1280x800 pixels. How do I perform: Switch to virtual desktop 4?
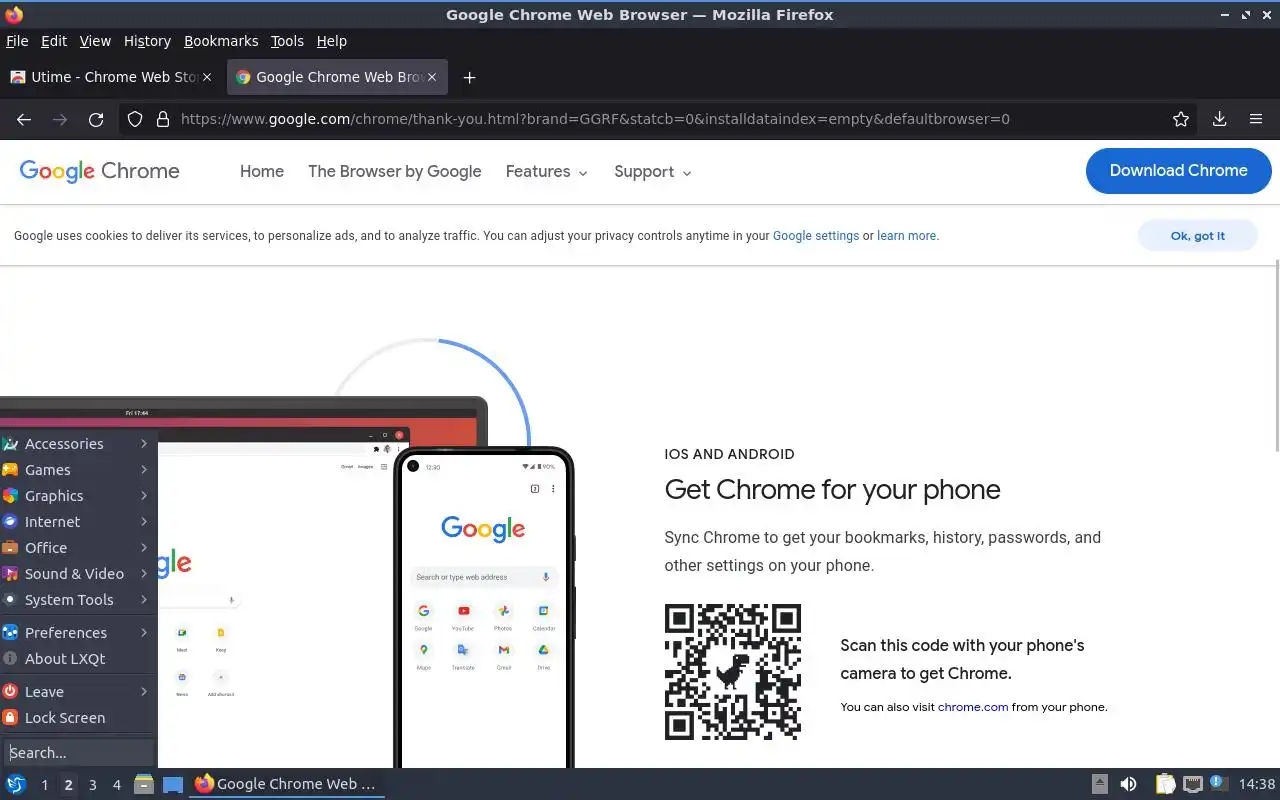click(x=117, y=785)
